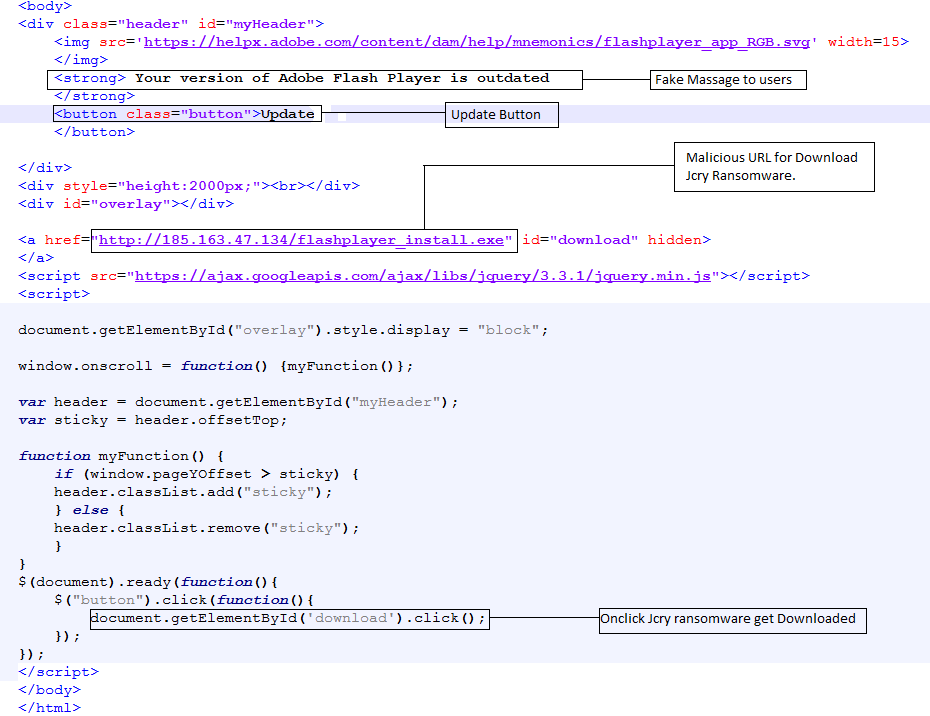Click the flashplayer_install.exe href URL
The width and height of the screenshot is (930, 716).
pos(301,240)
